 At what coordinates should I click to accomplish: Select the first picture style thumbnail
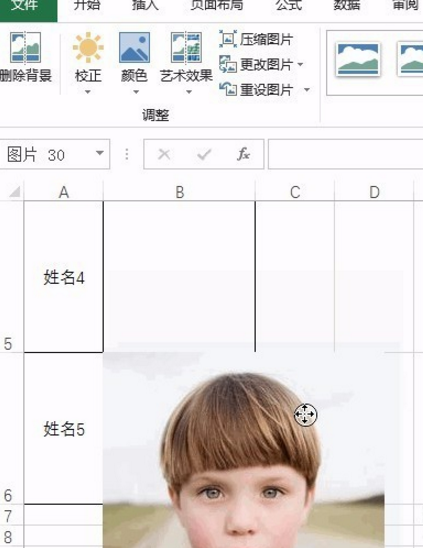pyautogui.click(x=358, y=59)
